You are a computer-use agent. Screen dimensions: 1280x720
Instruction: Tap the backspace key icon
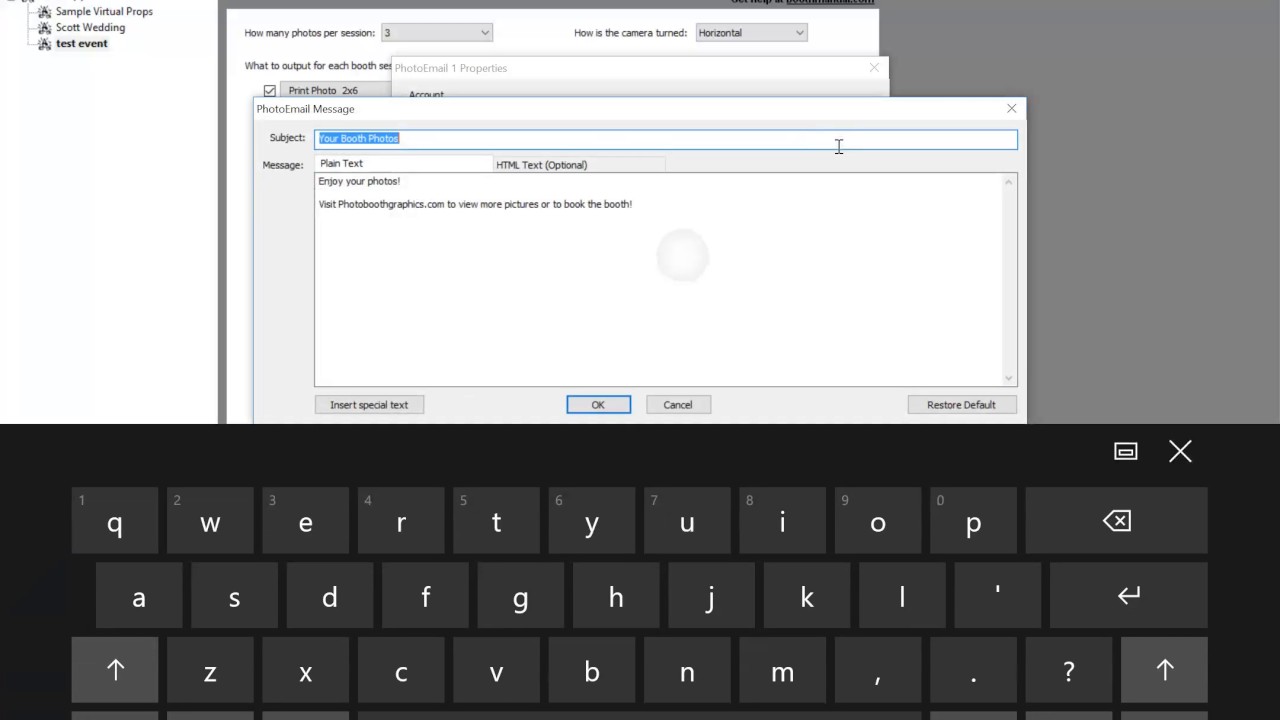1117,521
